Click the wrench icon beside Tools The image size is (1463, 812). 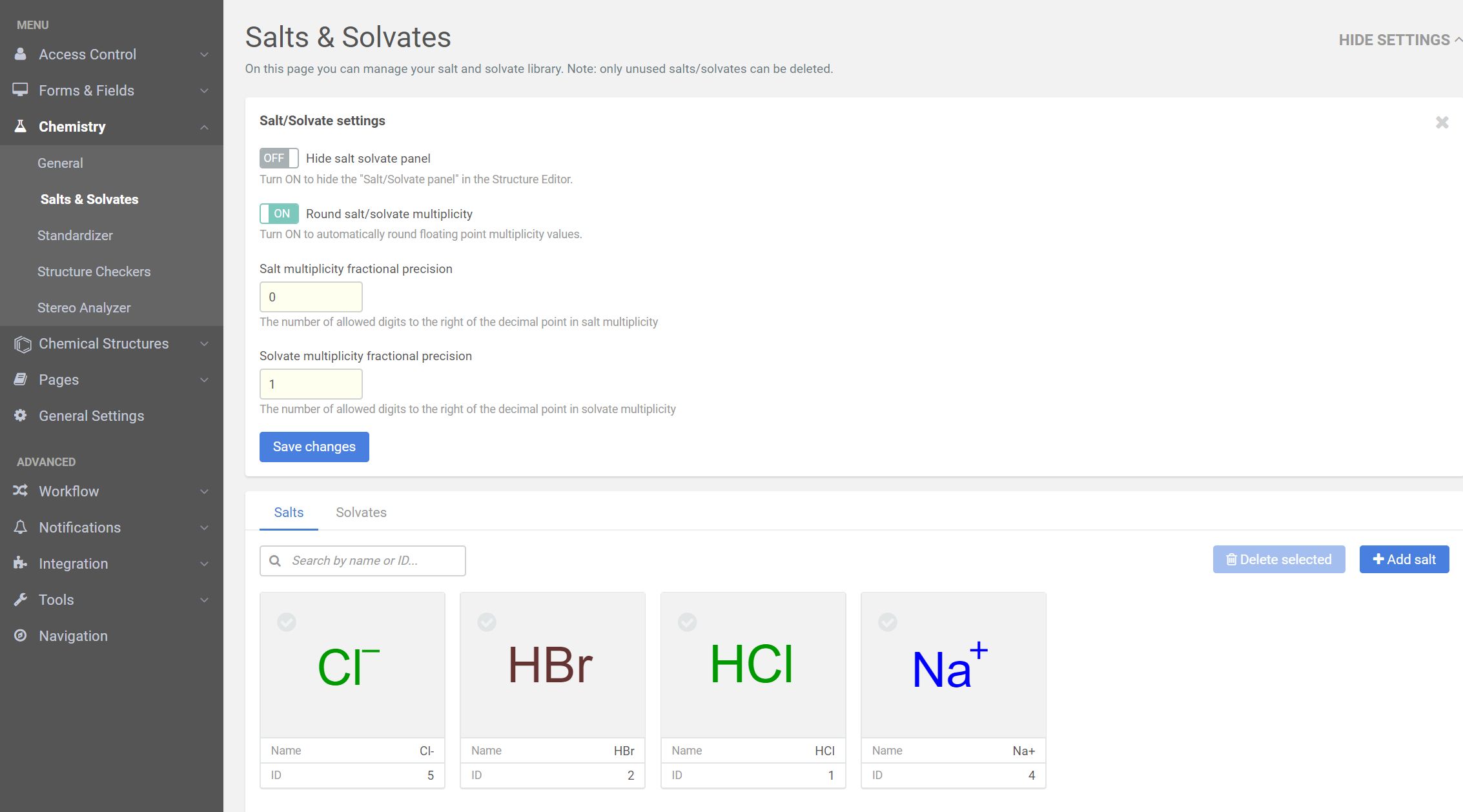pyautogui.click(x=21, y=600)
